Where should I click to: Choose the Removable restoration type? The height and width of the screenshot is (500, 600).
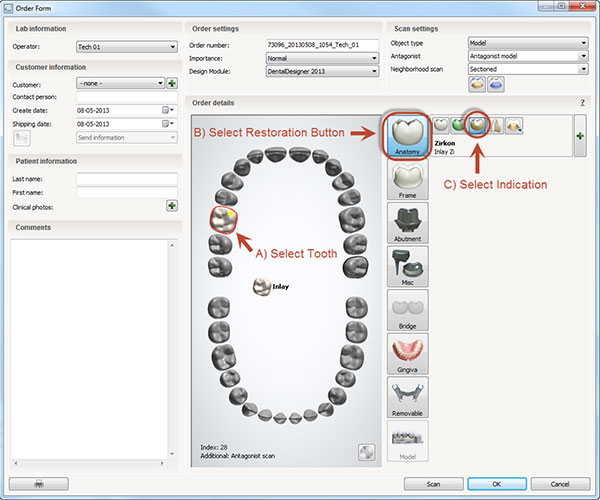pyautogui.click(x=407, y=397)
